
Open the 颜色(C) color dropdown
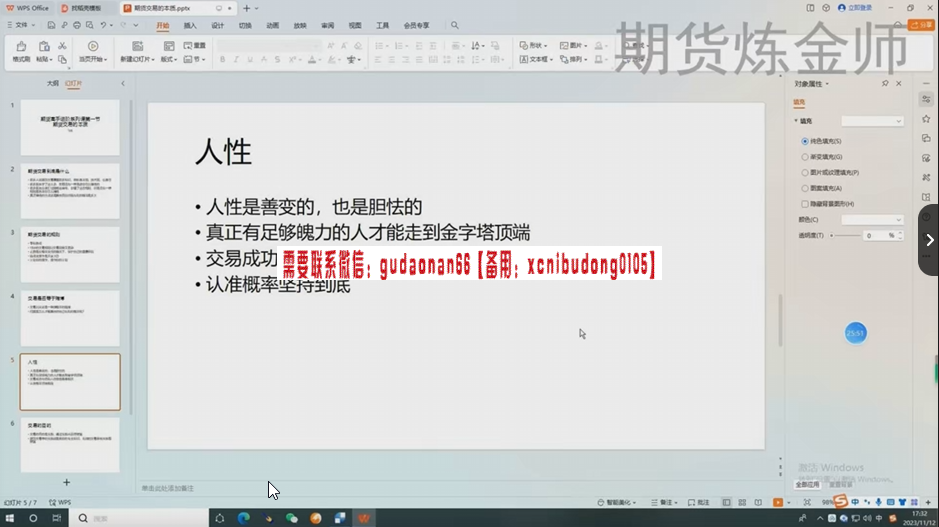point(871,219)
